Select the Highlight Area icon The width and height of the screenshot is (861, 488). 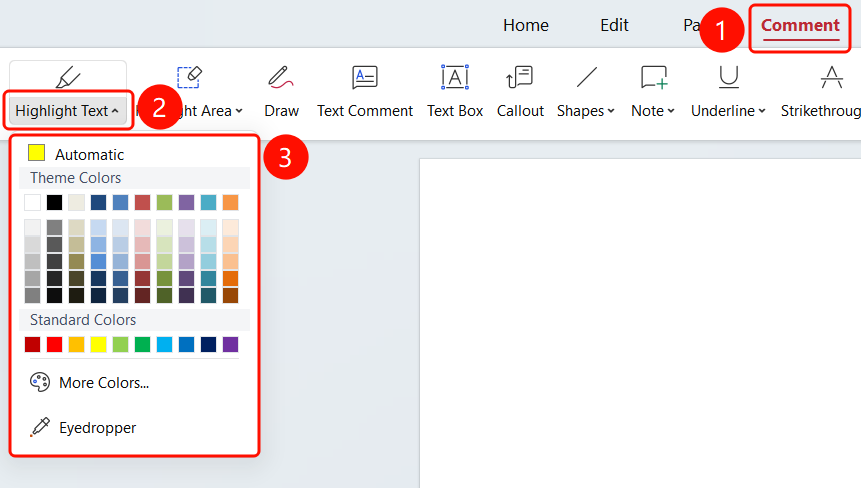tap(189, 77)
